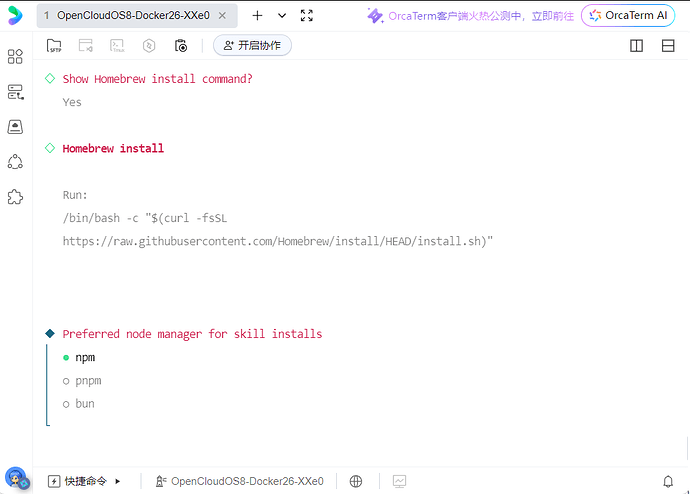Click the 快捷命令 lightning icon
This screenshot has width=690, height=494.
(x=54, y=481)
